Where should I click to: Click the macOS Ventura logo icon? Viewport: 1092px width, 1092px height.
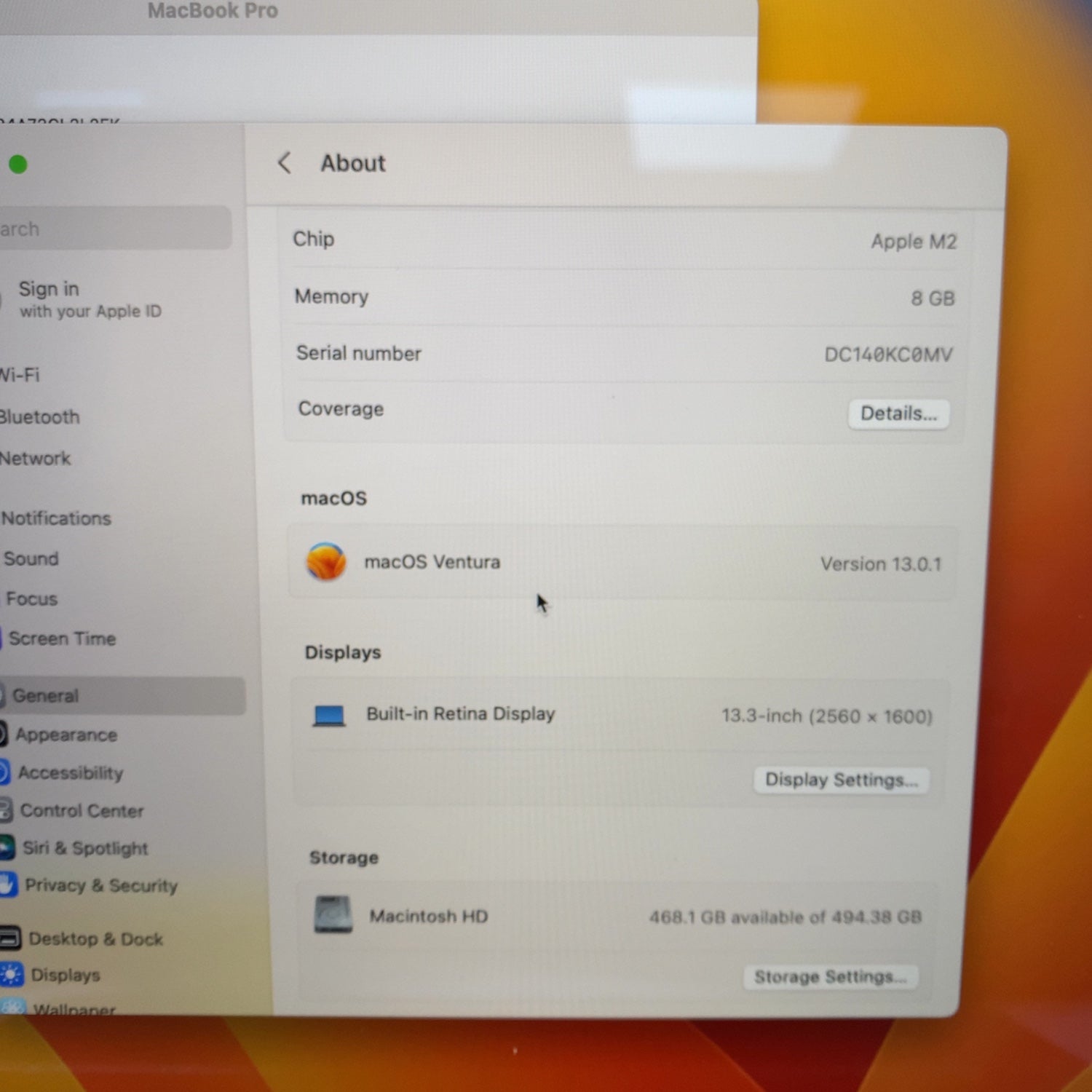[x=325, y=561]
